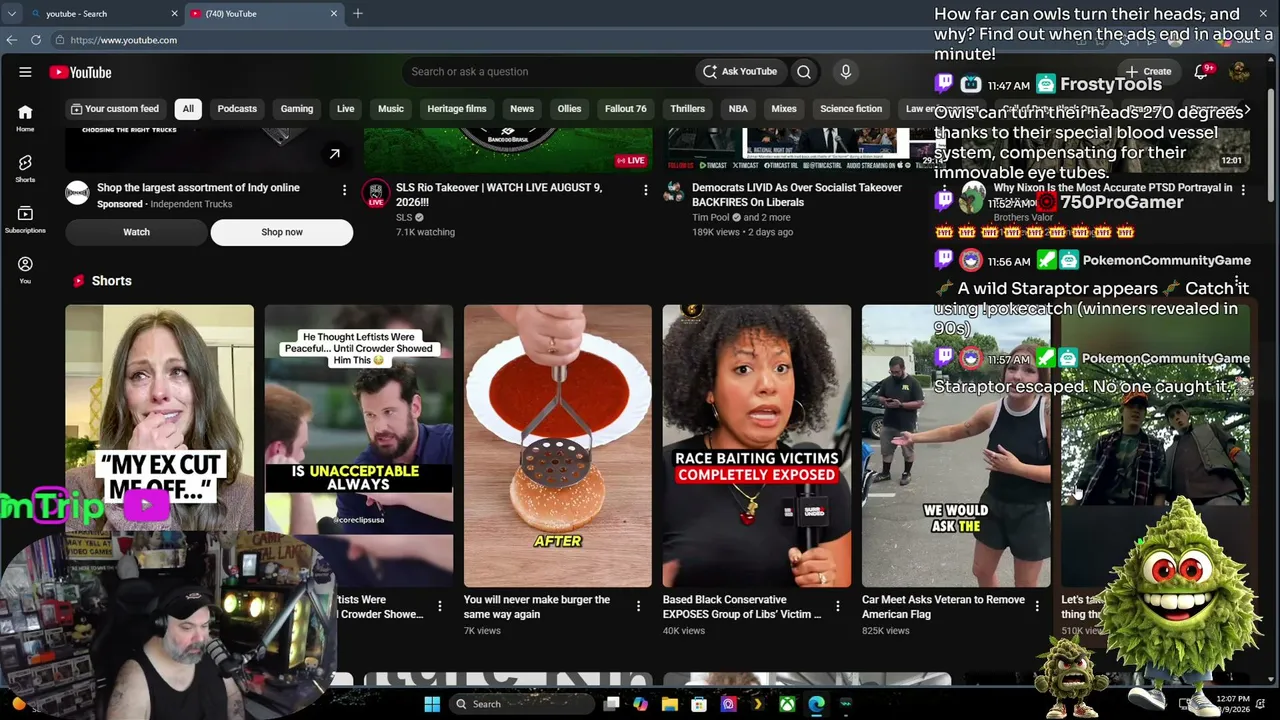1280x720 pixels.
Task: Open Task View on the taskbar
Action: 611,704
